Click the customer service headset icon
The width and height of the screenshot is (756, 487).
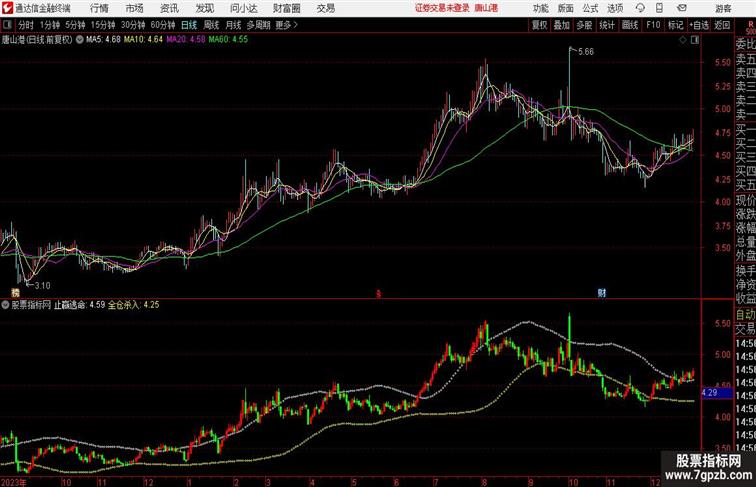[x=640, y=8]
